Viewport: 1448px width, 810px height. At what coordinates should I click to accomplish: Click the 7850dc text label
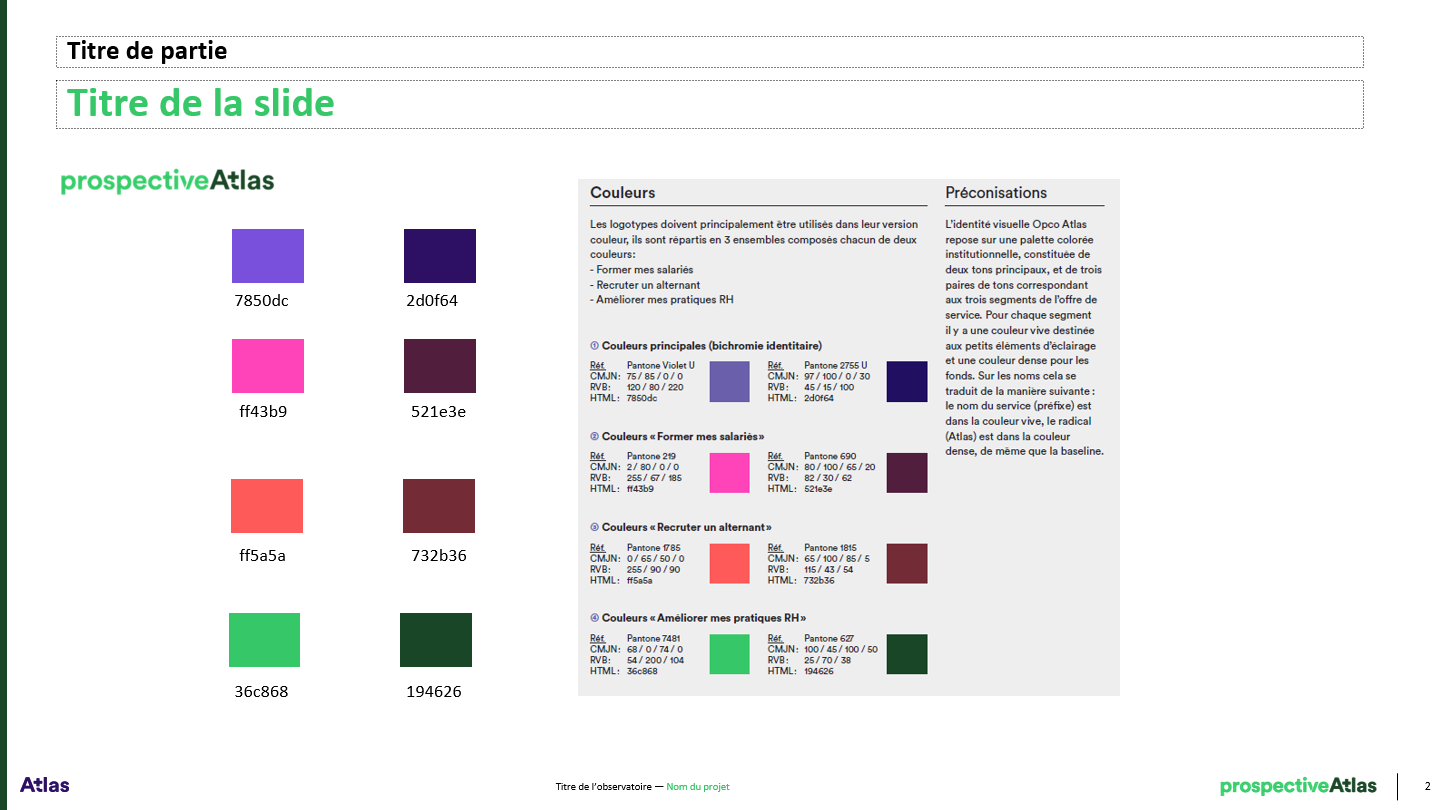pos(261,301)
